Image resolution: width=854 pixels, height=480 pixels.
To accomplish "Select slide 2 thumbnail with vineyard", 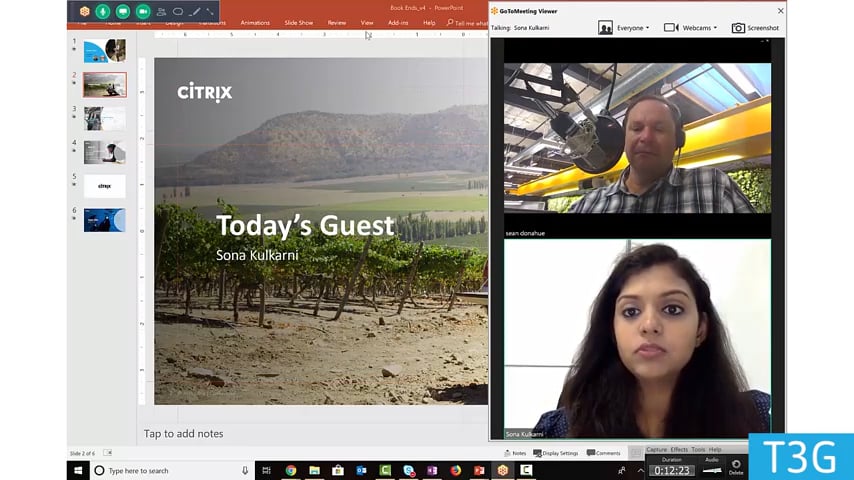I will coord(105,84).
